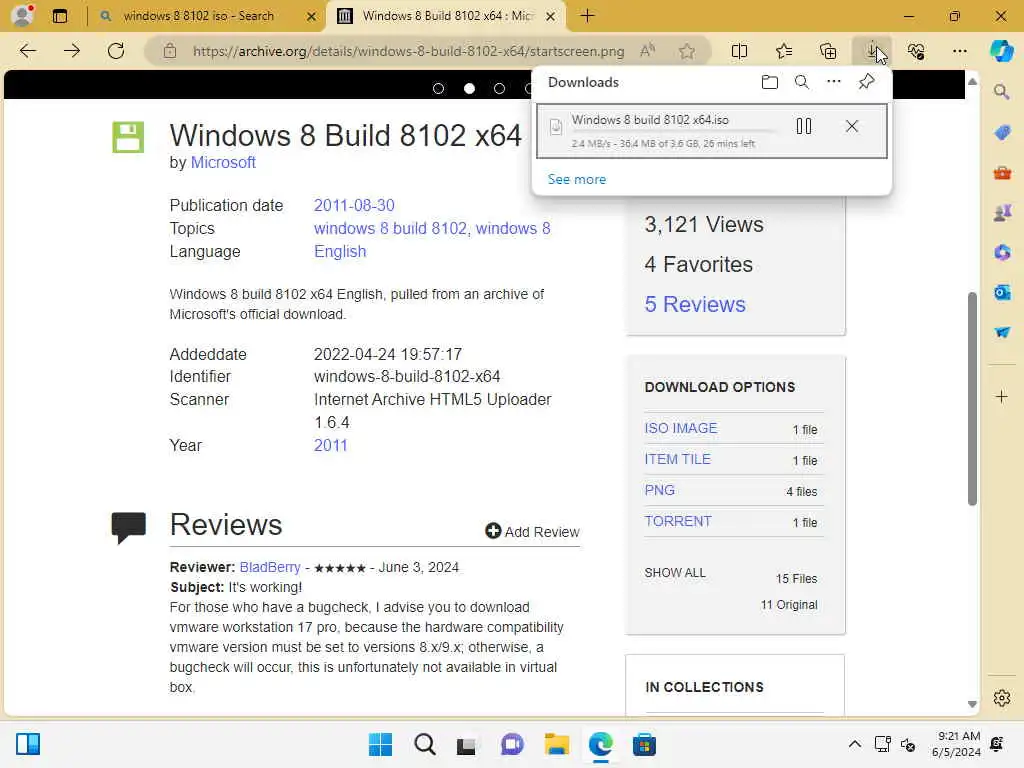The height and width of the screenshot is (768, 1024).
Task: Open Edge Settings and more menu
Action: (959, 51)
